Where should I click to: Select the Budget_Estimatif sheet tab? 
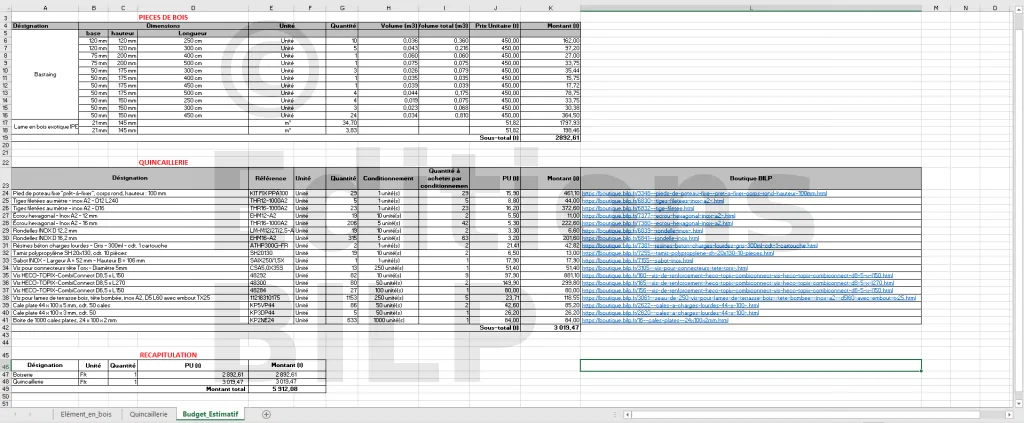212,413
